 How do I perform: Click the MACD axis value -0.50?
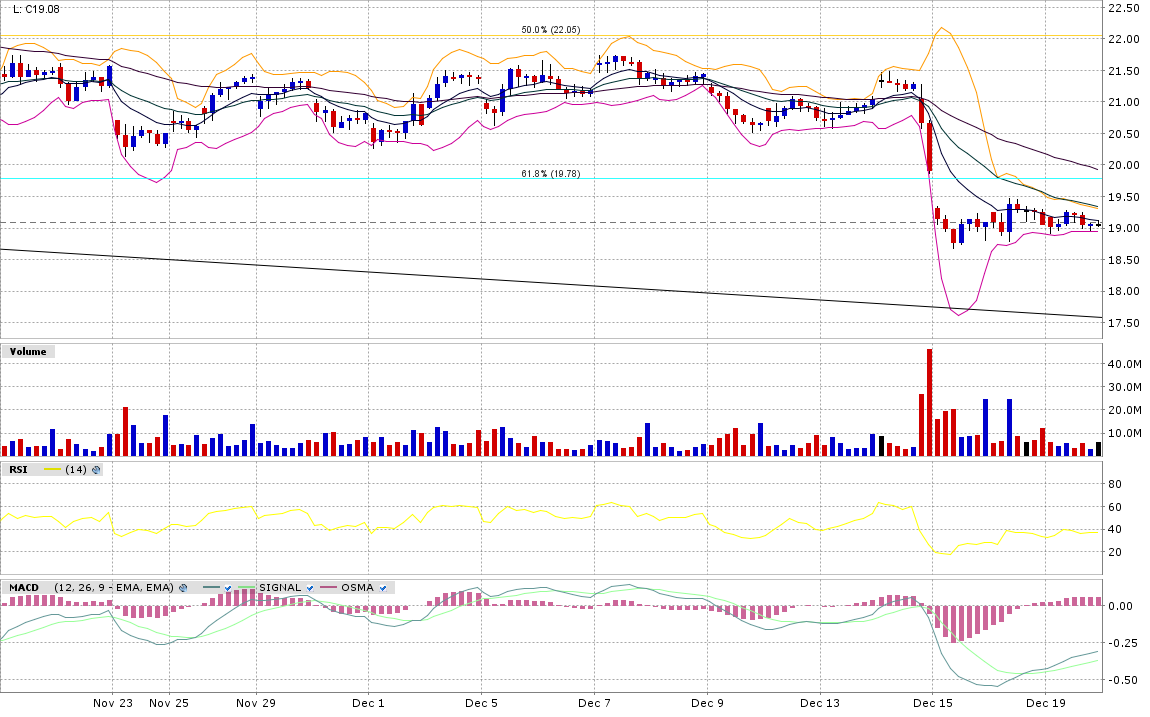[1122, 680]
